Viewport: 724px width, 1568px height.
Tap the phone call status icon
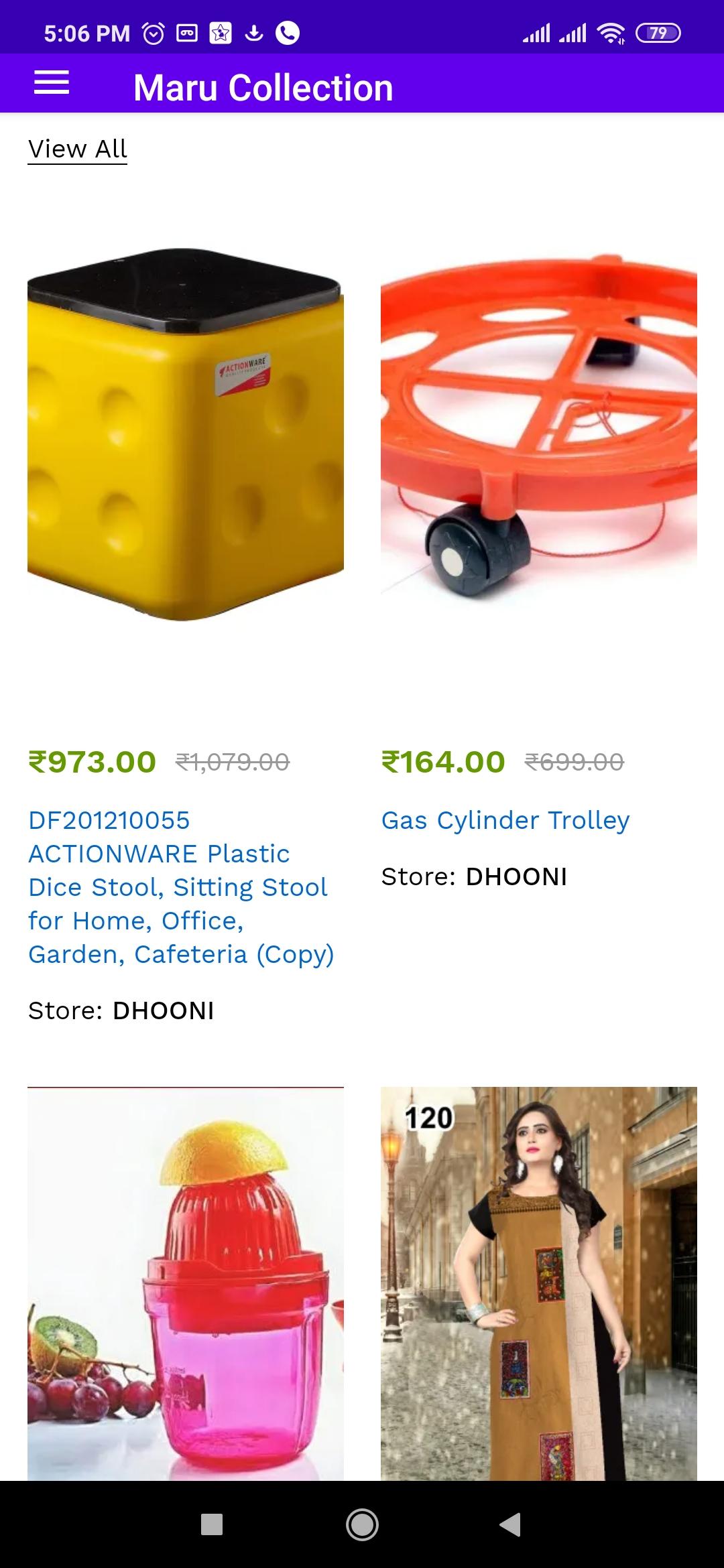(288, 33)
